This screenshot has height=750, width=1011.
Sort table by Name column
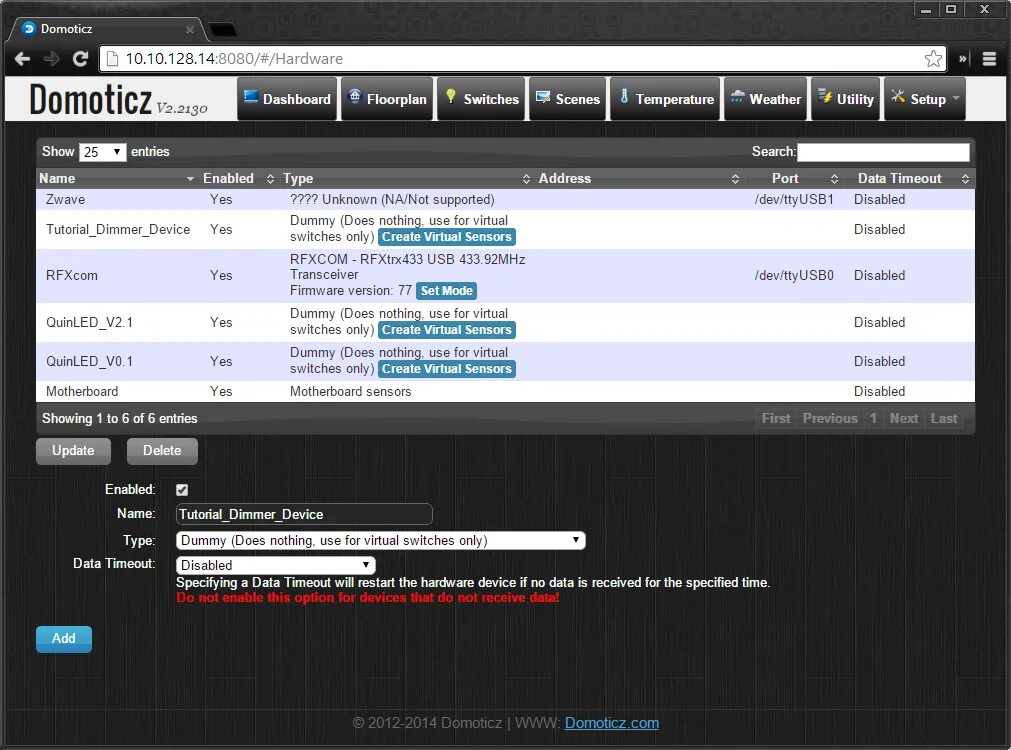[116, 179]
